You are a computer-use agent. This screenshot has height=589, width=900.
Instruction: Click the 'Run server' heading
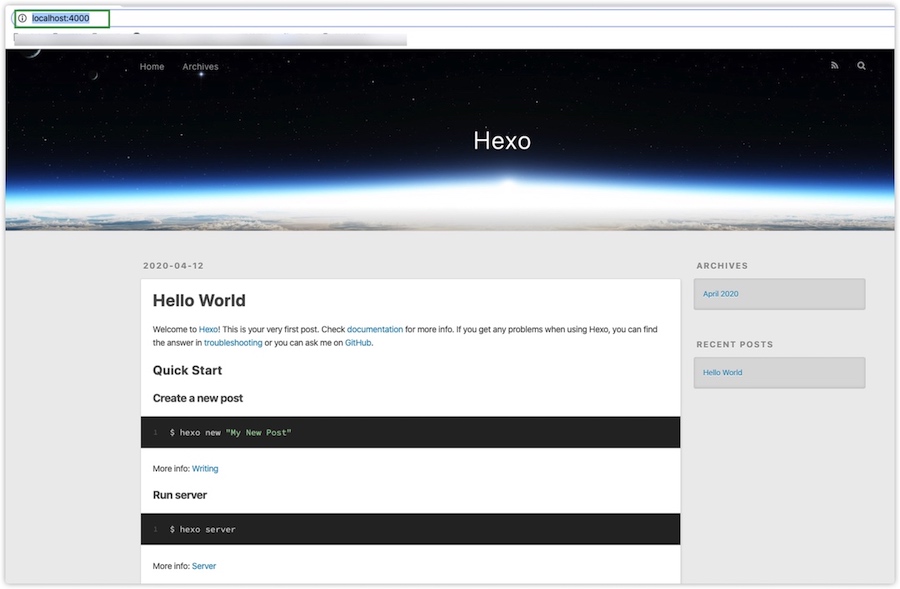(x=180, y=495)
